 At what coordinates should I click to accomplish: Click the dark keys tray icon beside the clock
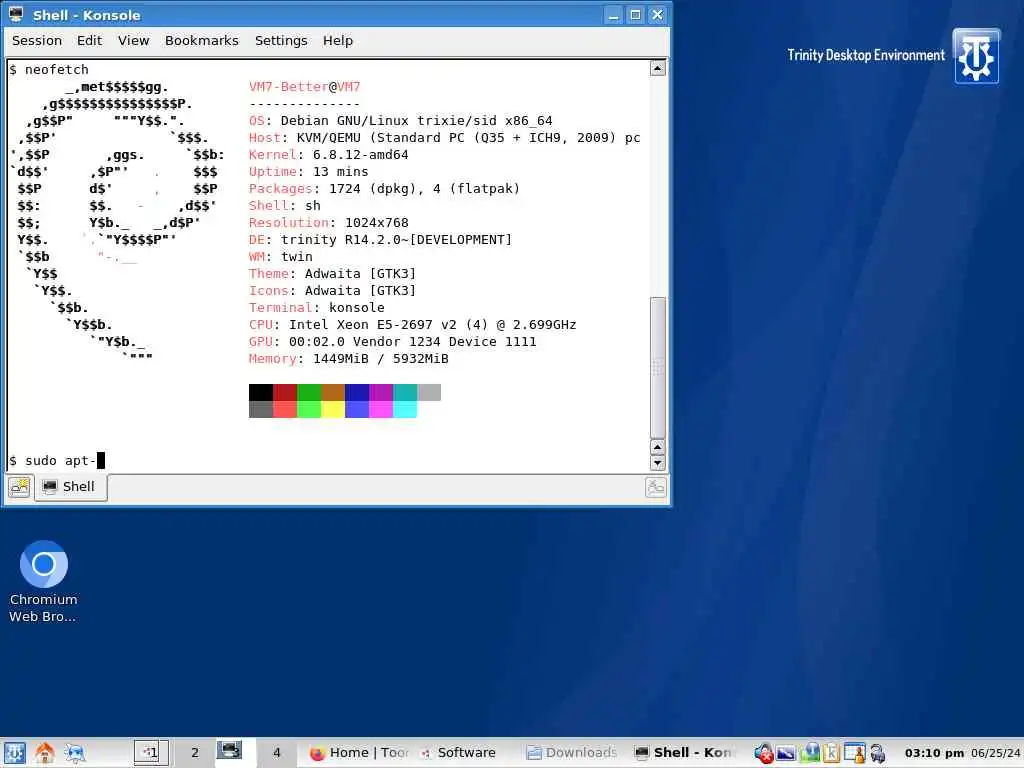pyautogui.click(x=878, y=754)
